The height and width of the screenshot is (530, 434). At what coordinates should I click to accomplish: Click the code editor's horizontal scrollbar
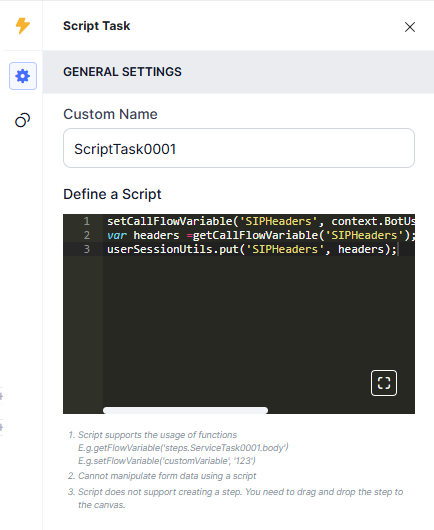185,410
